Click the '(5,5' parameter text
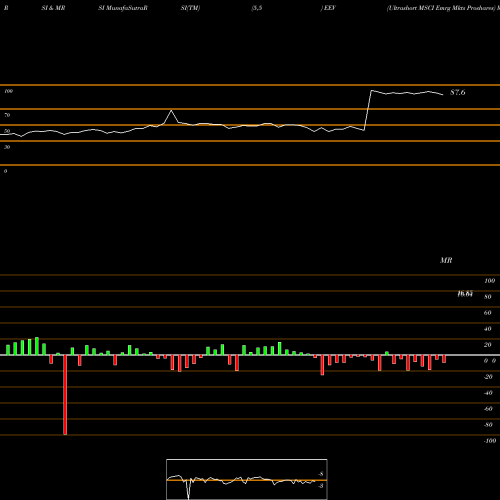 coord(257,8)
